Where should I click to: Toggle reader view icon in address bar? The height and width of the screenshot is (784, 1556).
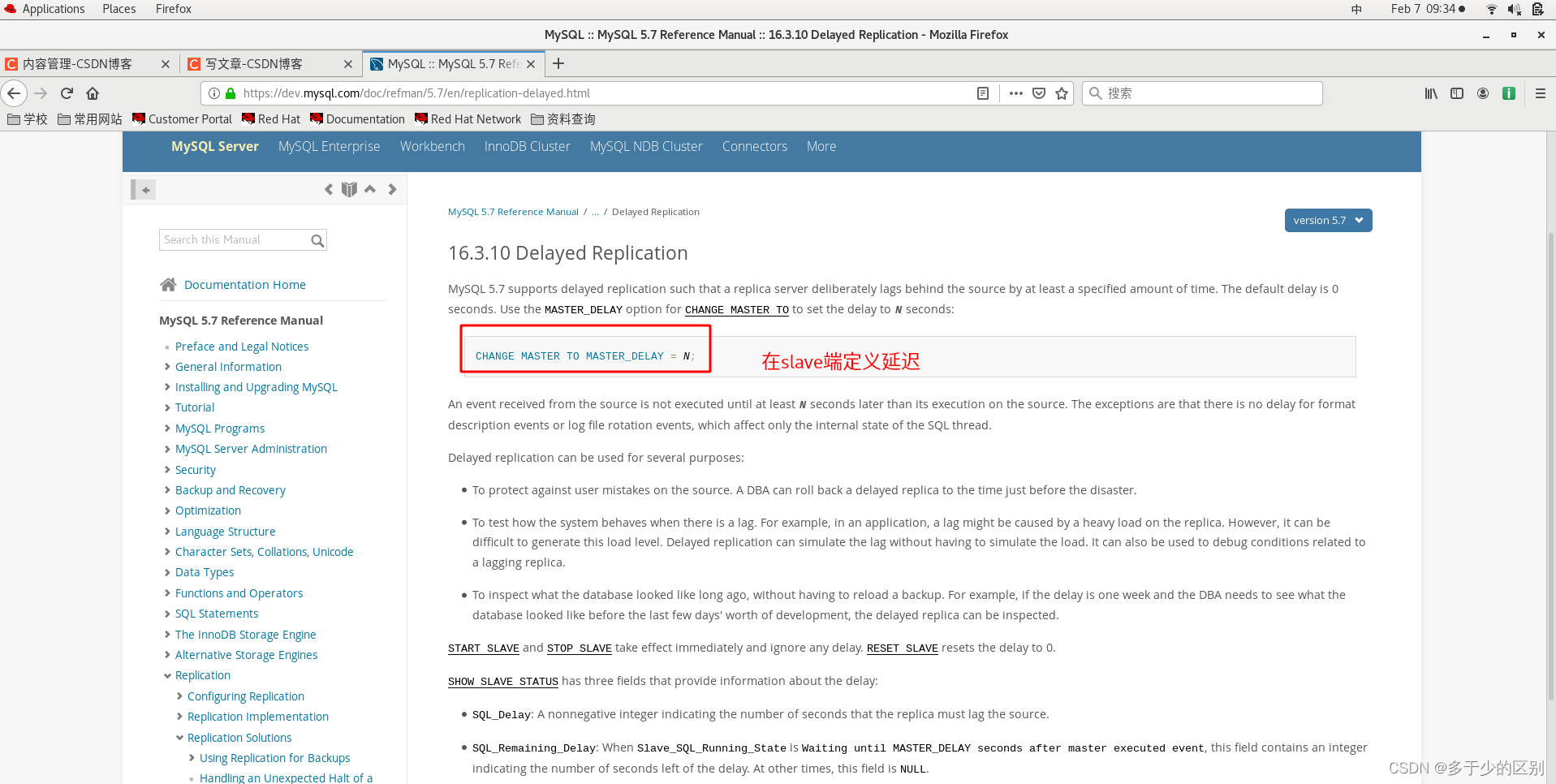point(983,93)
